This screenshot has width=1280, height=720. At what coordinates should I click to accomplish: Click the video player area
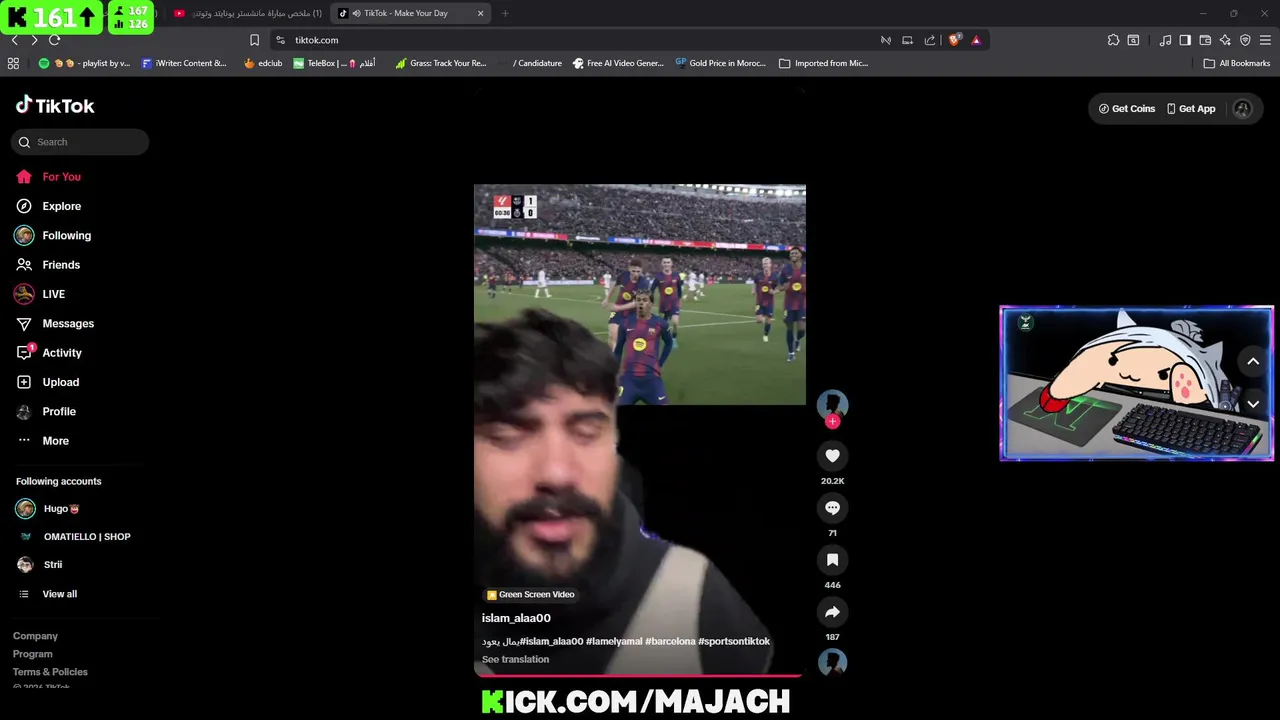tap(639, 382)
